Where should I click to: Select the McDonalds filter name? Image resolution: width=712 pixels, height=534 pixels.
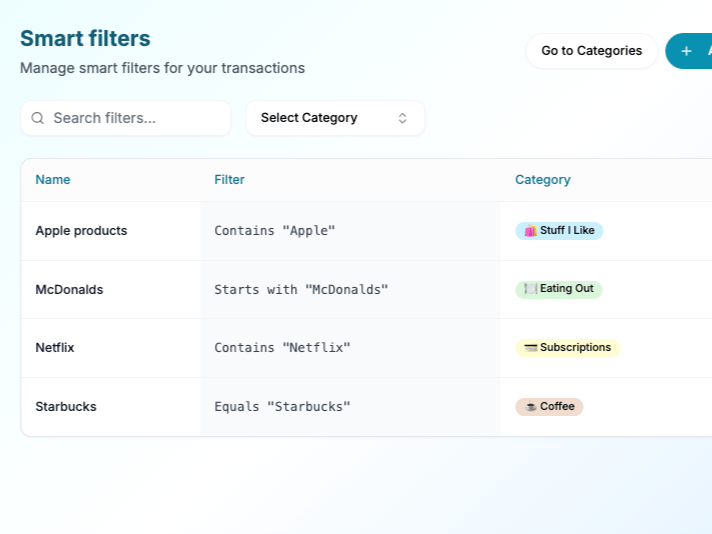[69, 290]
